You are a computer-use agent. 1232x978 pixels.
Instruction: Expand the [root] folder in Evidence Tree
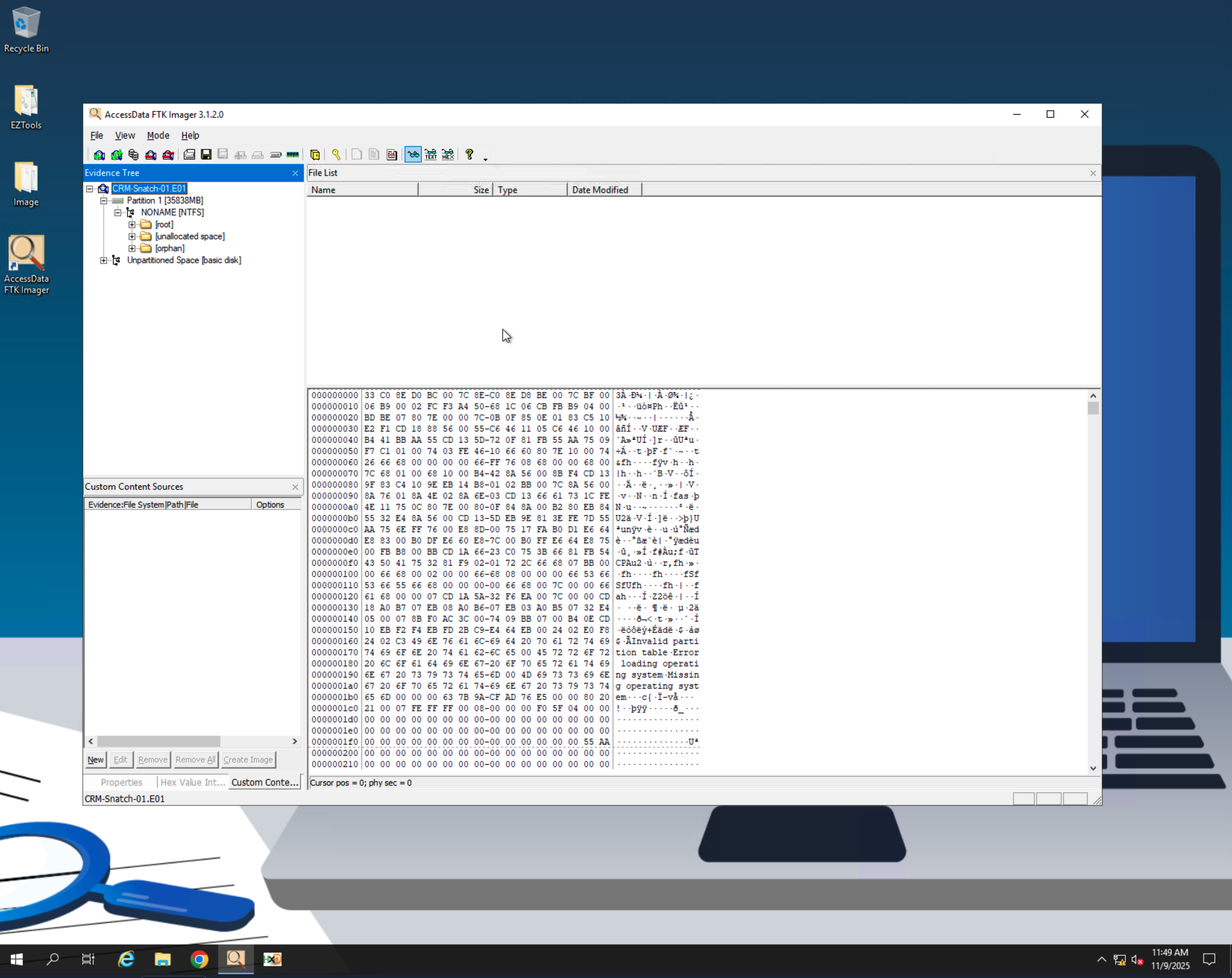click(132, 224)
